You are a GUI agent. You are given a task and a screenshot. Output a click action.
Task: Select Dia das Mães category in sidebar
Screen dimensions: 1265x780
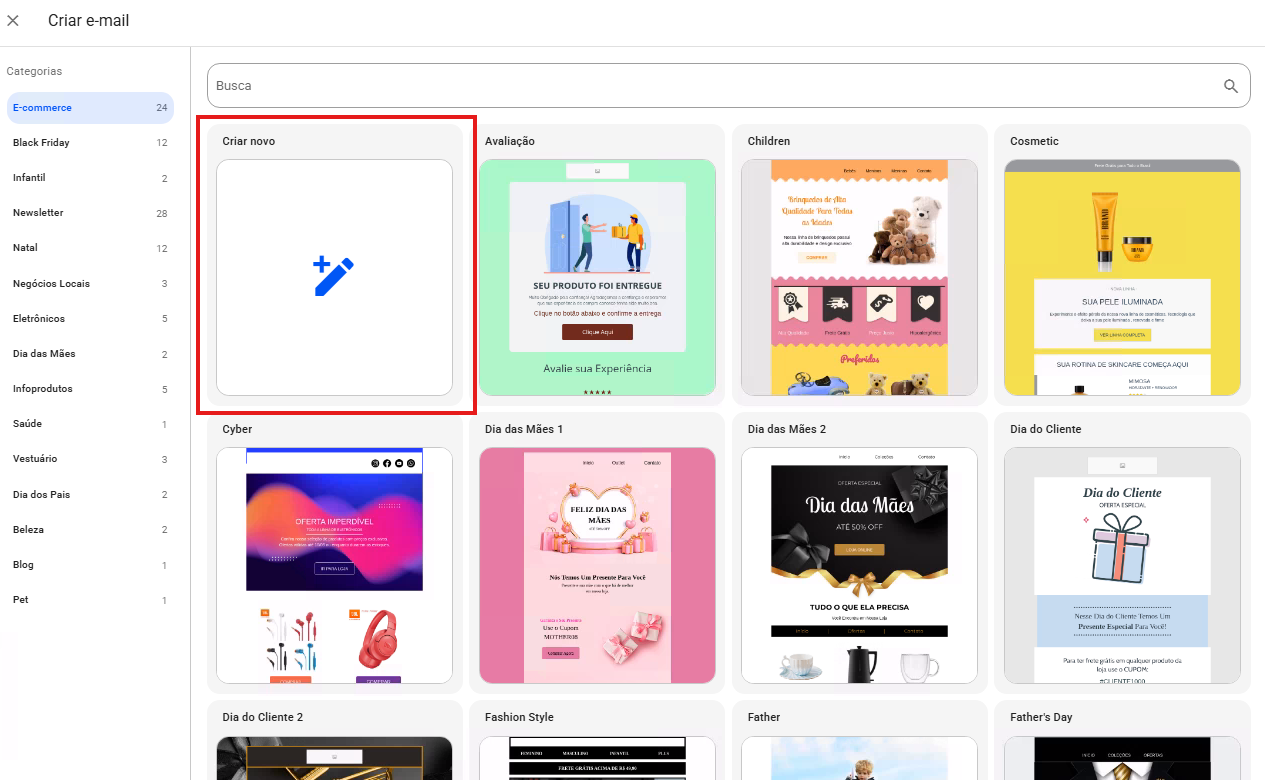[90, 354]
